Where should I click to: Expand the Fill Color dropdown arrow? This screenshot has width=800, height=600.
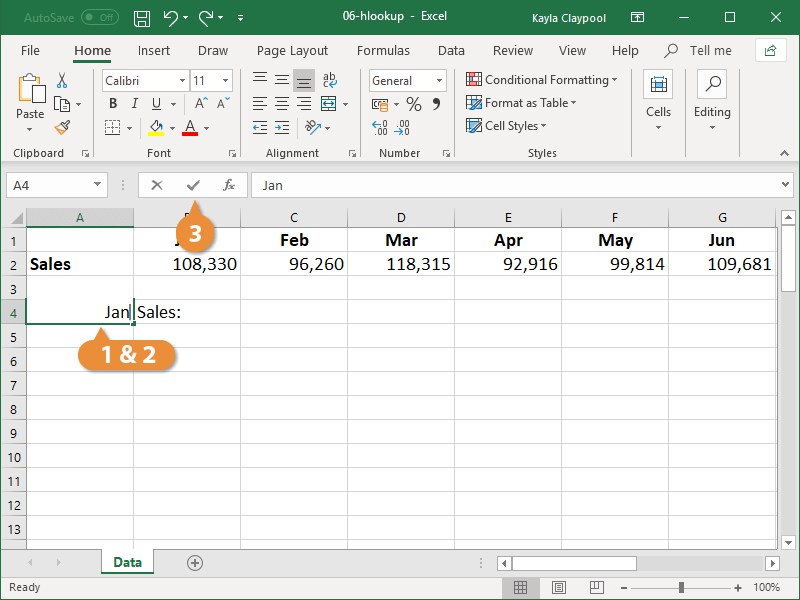170,127
